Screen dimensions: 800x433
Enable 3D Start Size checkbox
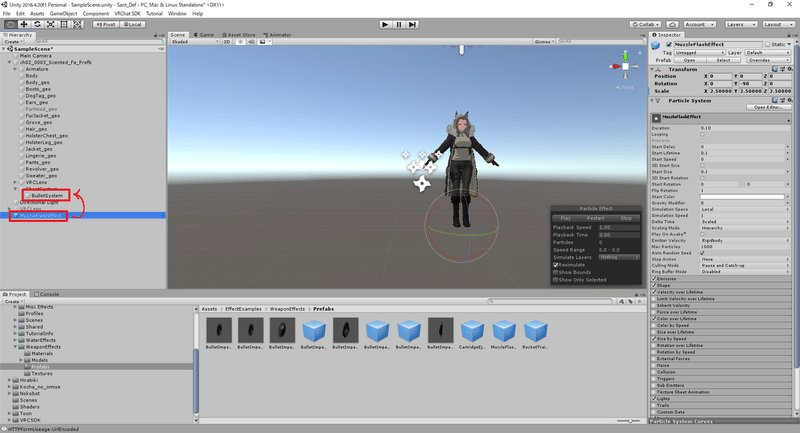(x=703, y=165)
